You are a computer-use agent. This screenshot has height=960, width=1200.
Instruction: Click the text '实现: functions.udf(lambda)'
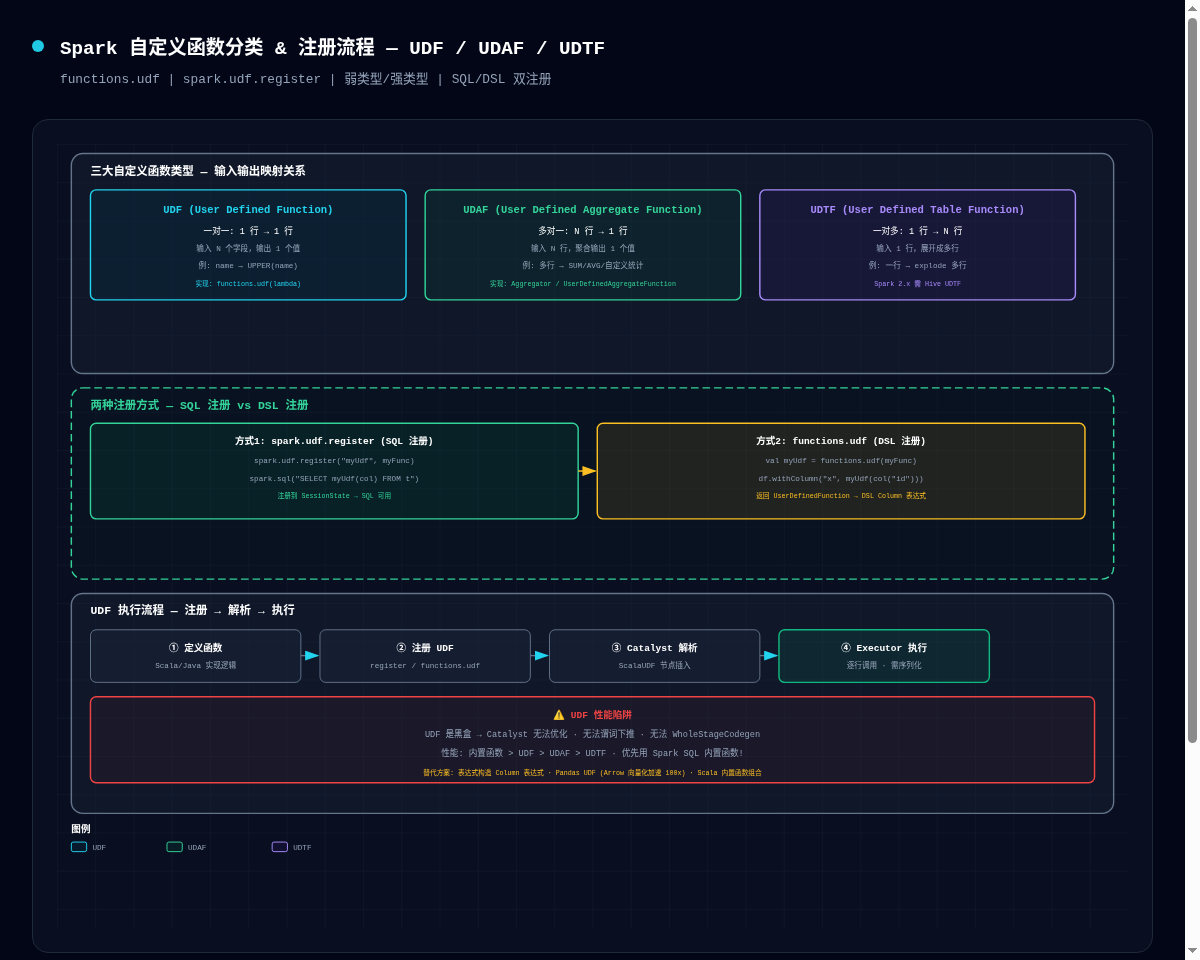click(248, 284)
